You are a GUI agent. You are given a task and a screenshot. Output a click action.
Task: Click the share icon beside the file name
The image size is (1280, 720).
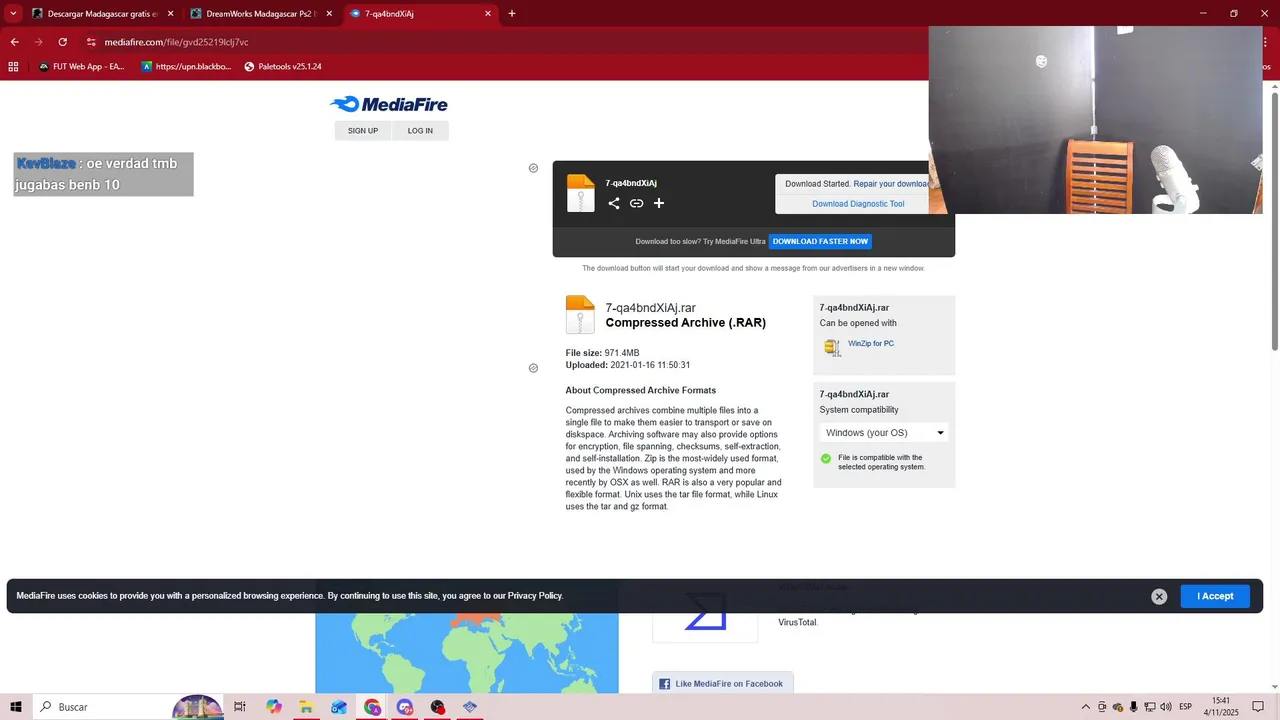tap(614, 203)
